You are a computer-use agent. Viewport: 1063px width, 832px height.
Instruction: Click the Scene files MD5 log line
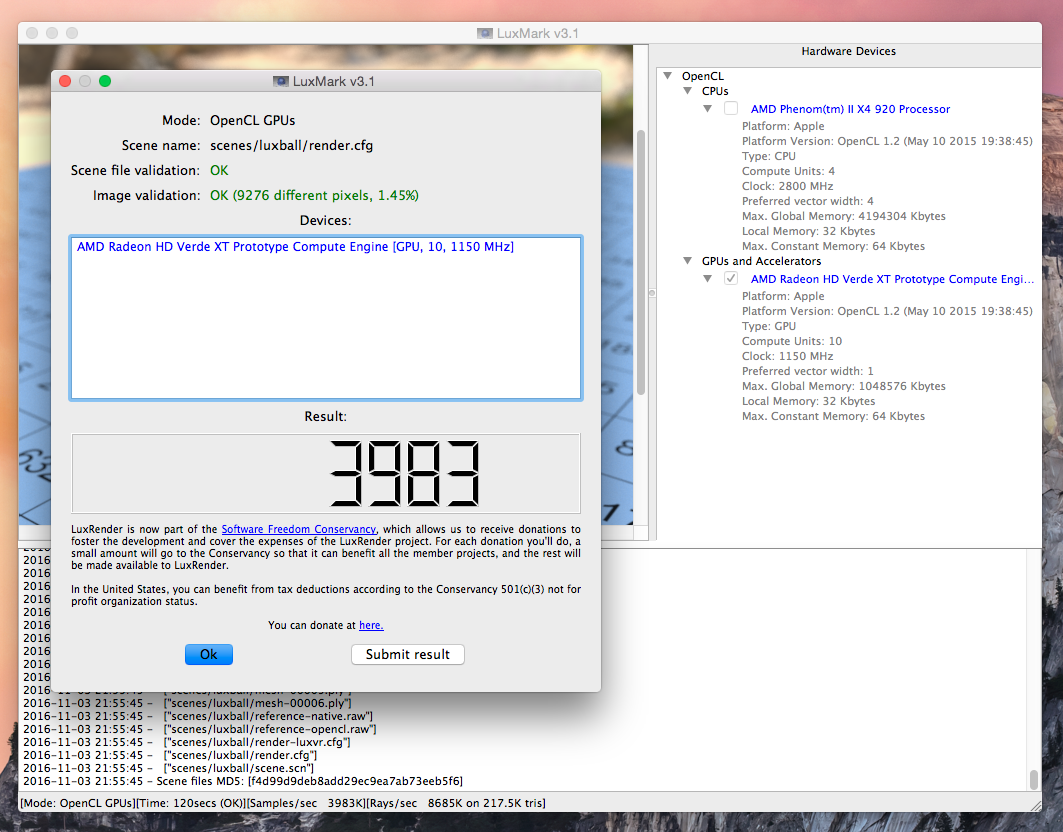tap(243, 781)
